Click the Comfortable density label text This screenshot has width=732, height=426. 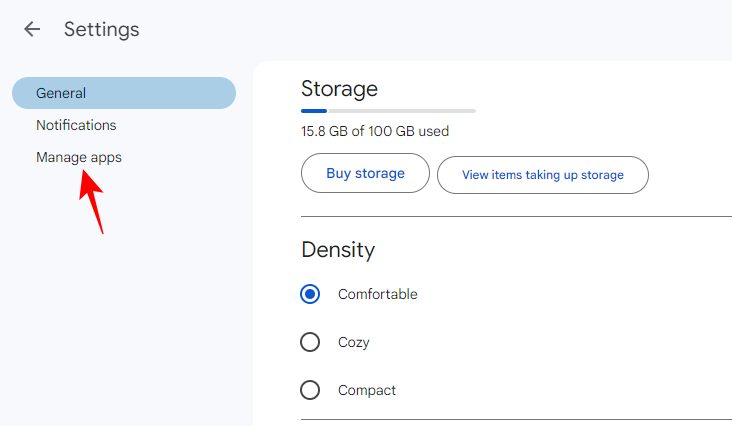pyautogui.click(x=377, y=294)
